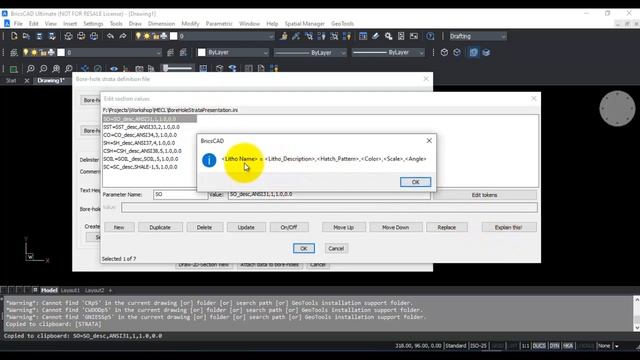
Task: Toggle the lock icon in second-row layer control
Action: tap(42, 52)
